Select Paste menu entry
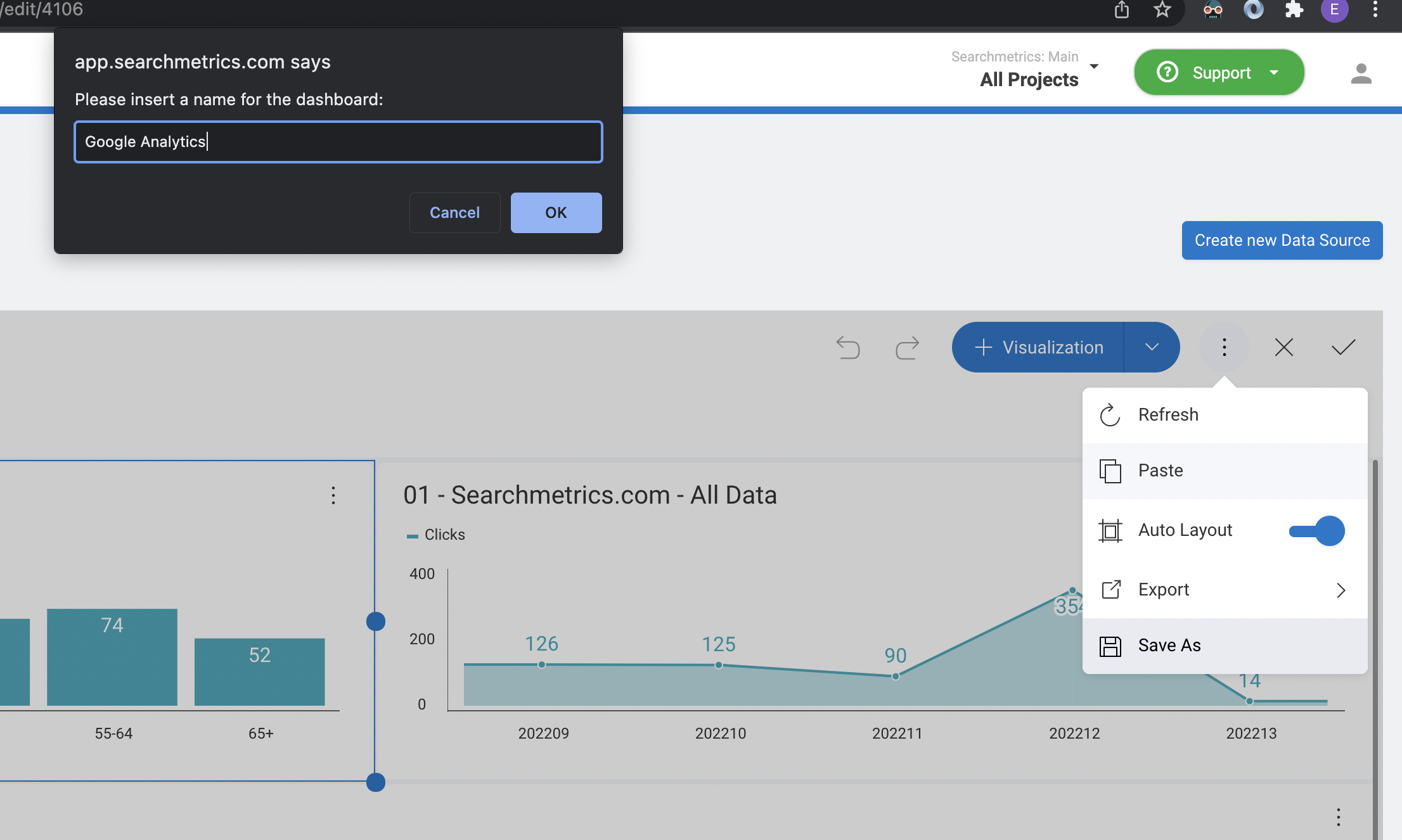Screen dimensions: 1402x840 pos(1225,471)
